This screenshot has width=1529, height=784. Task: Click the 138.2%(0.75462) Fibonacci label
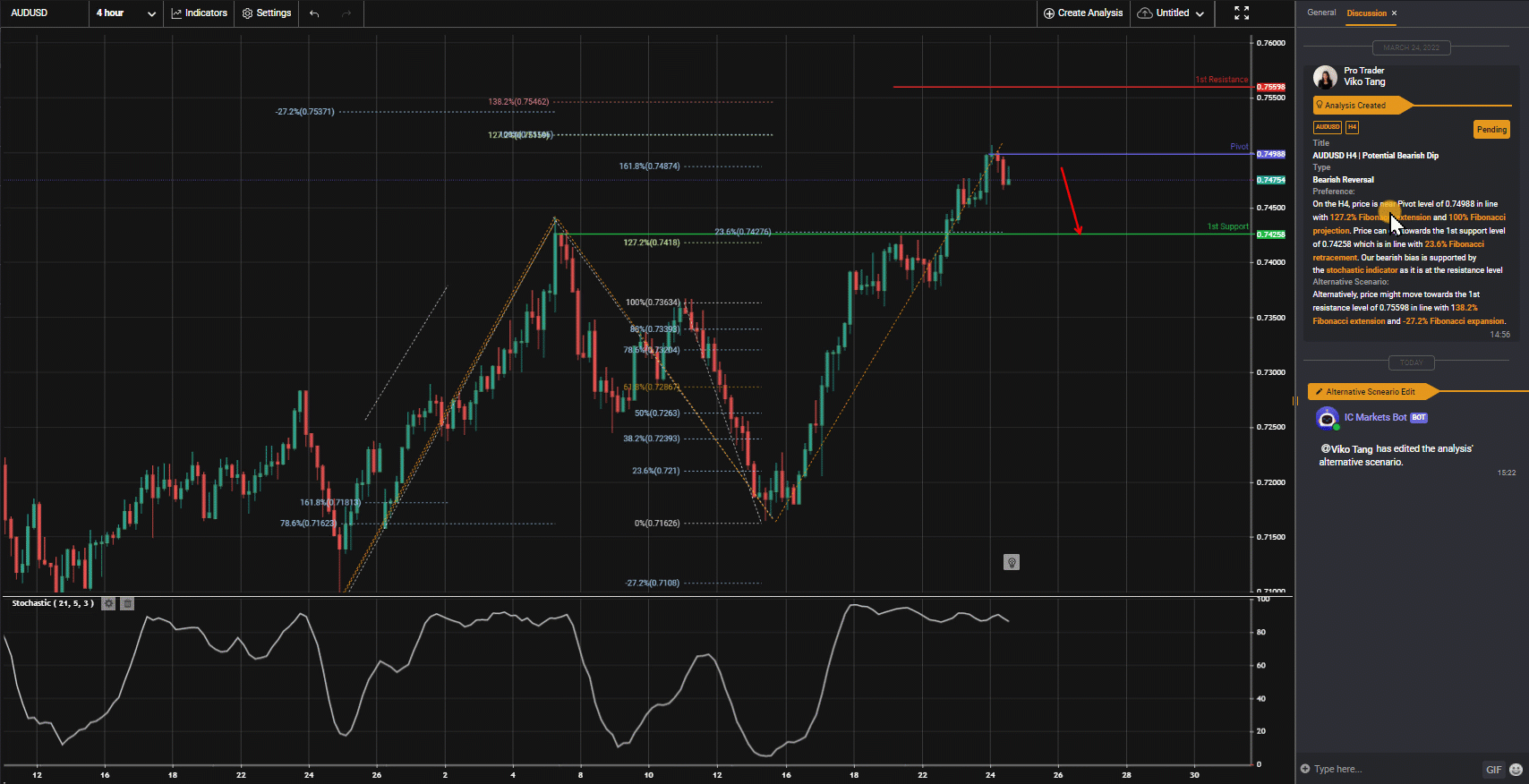(518, 102)
